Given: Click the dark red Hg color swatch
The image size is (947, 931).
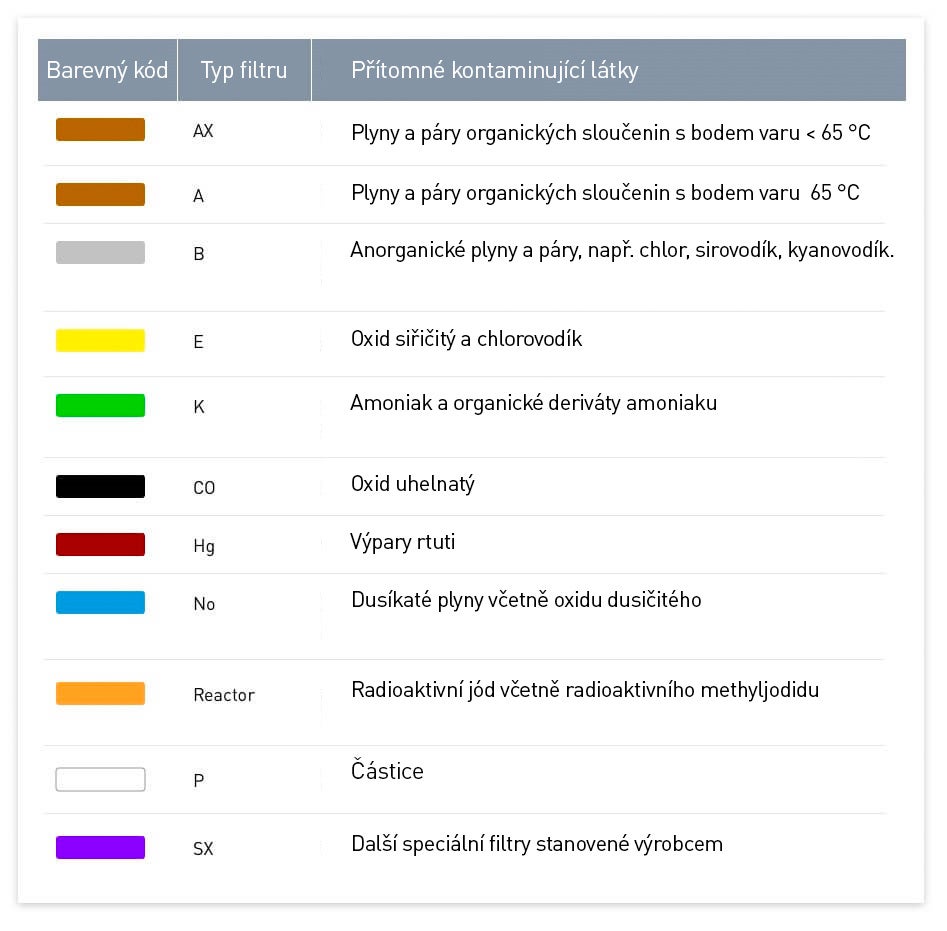Looking at the screenshot, I should (x=100, y=545).
